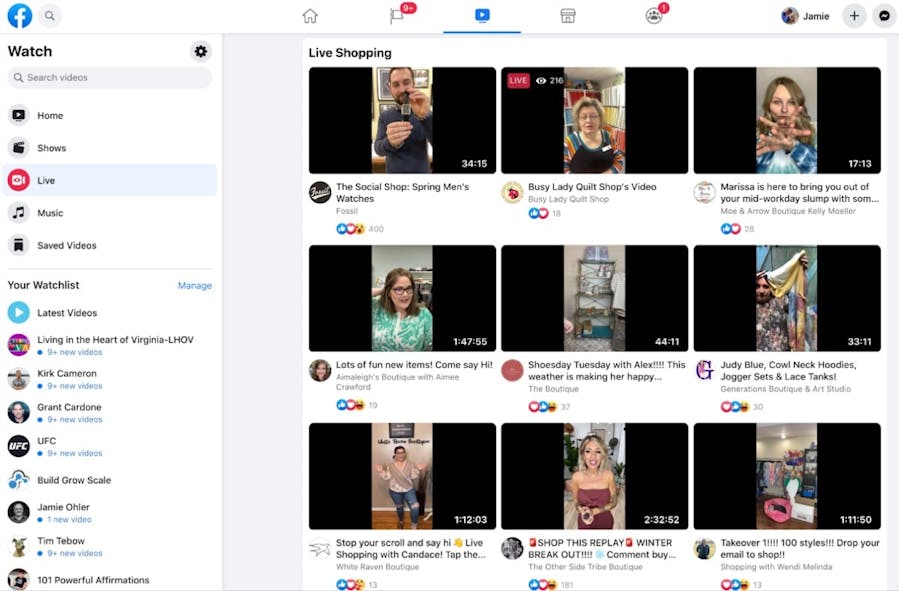Open Latest Videos in the watchlist
This screenshot has height=591, width=899.
point(67,313)
